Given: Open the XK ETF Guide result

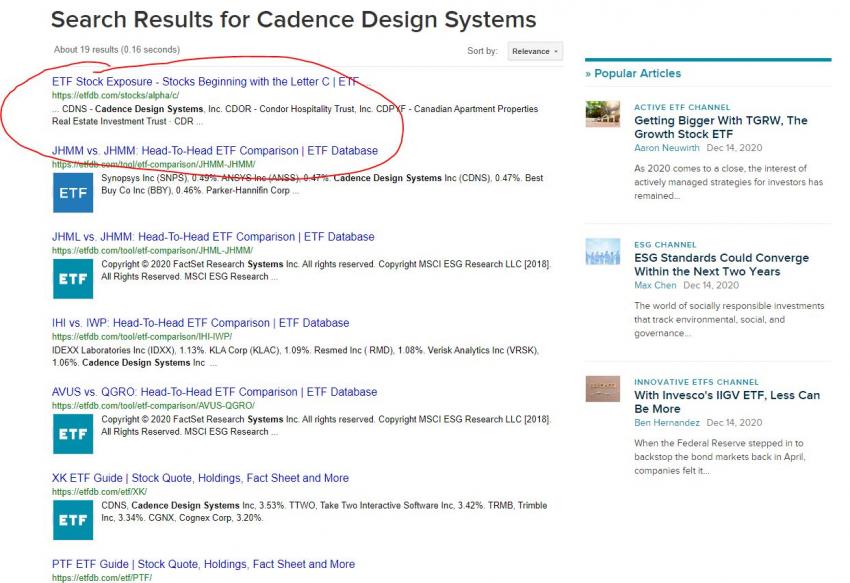Looking at the screenshot, I should (x=200, y=478).
